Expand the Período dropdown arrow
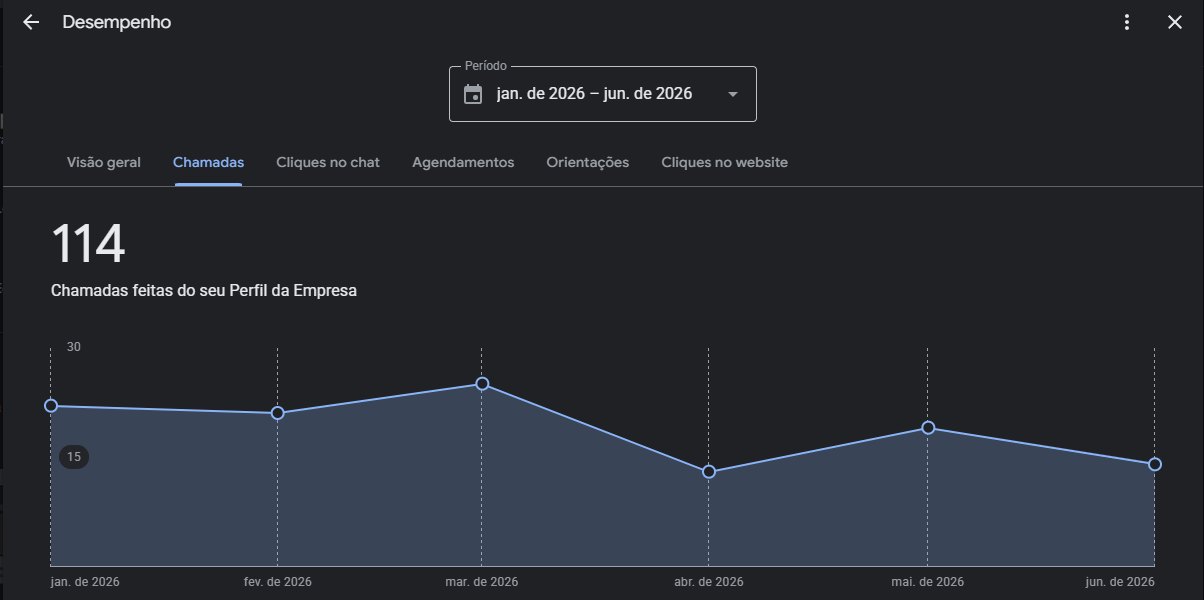1204x600 pixels. pos(733,94)
